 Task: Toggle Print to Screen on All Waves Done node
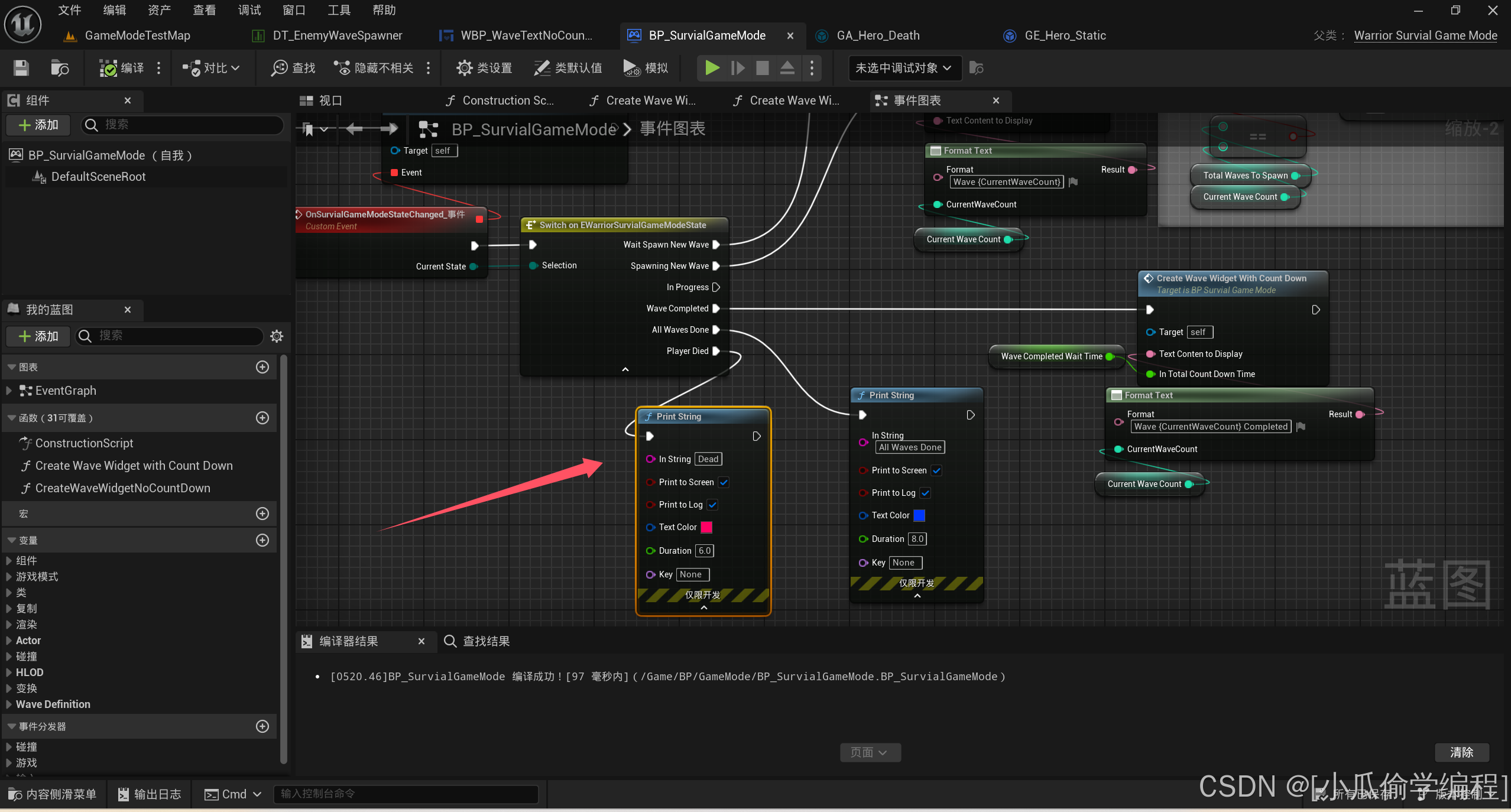click(937, 470)
